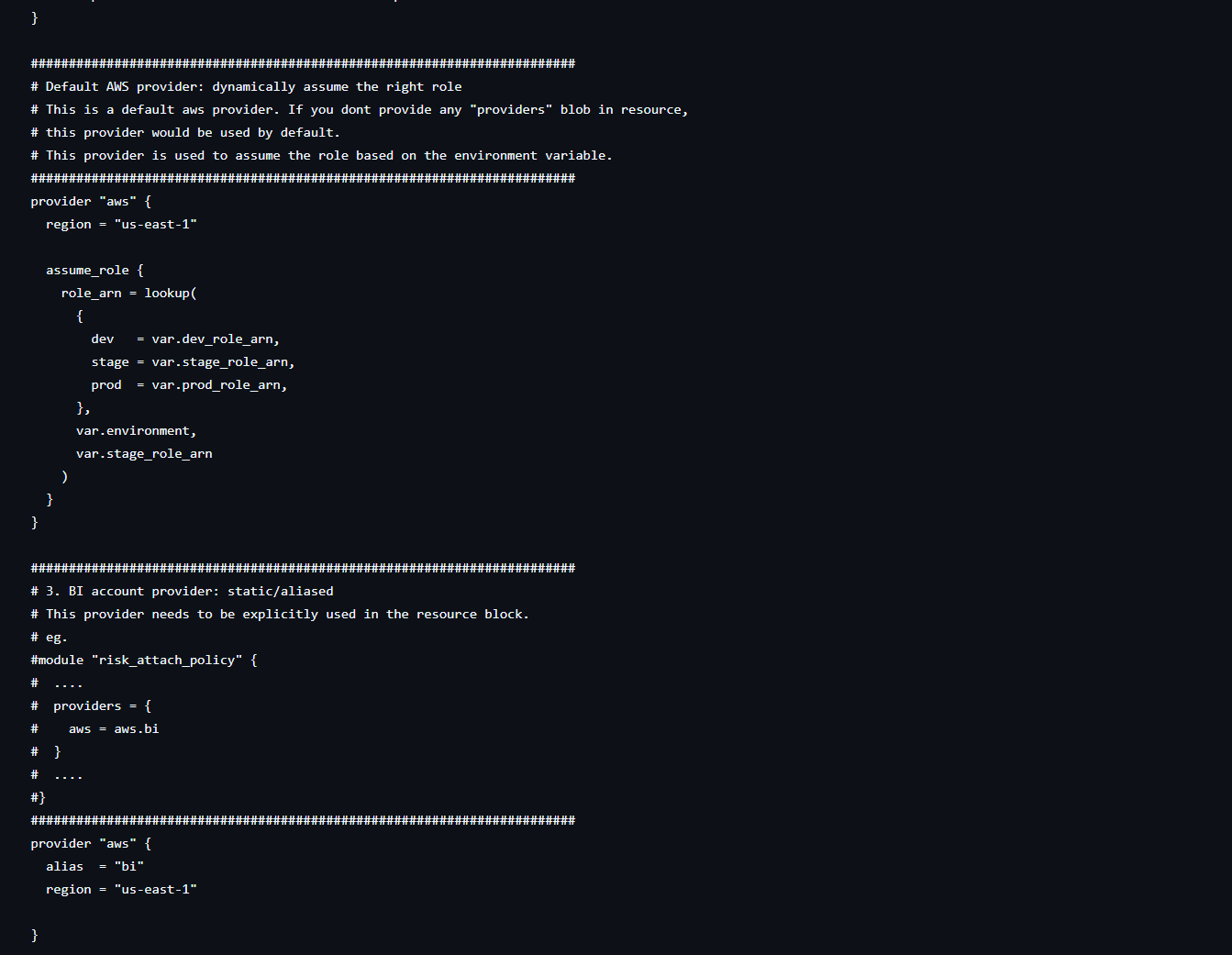Image resolution: width=1232 pixels, height=955 pixels.
Task: Click the region line below alias "bi"
Action: click(121, 890)
